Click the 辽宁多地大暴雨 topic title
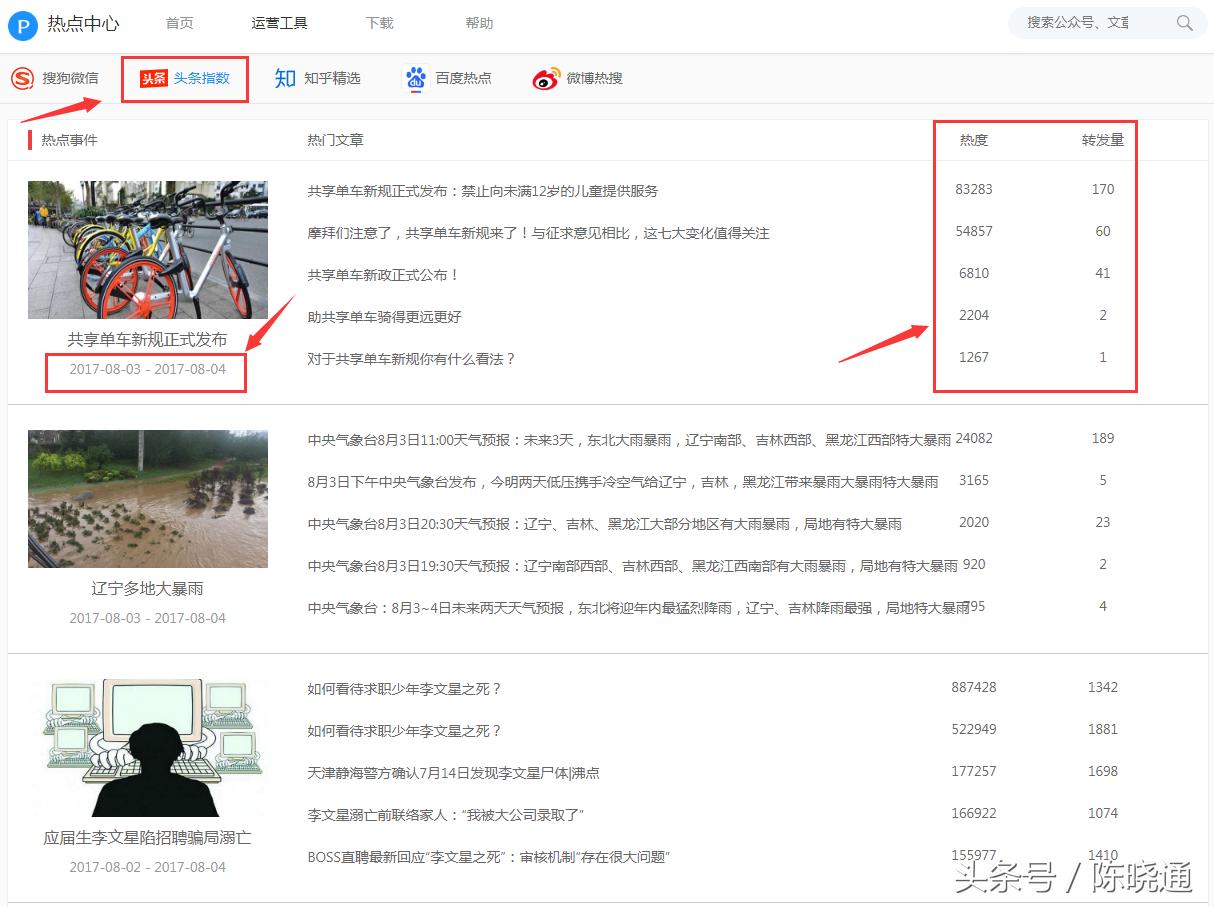The width and height of the screenshot is (1214, 907). pyautogui.click(x=147, y=588)
